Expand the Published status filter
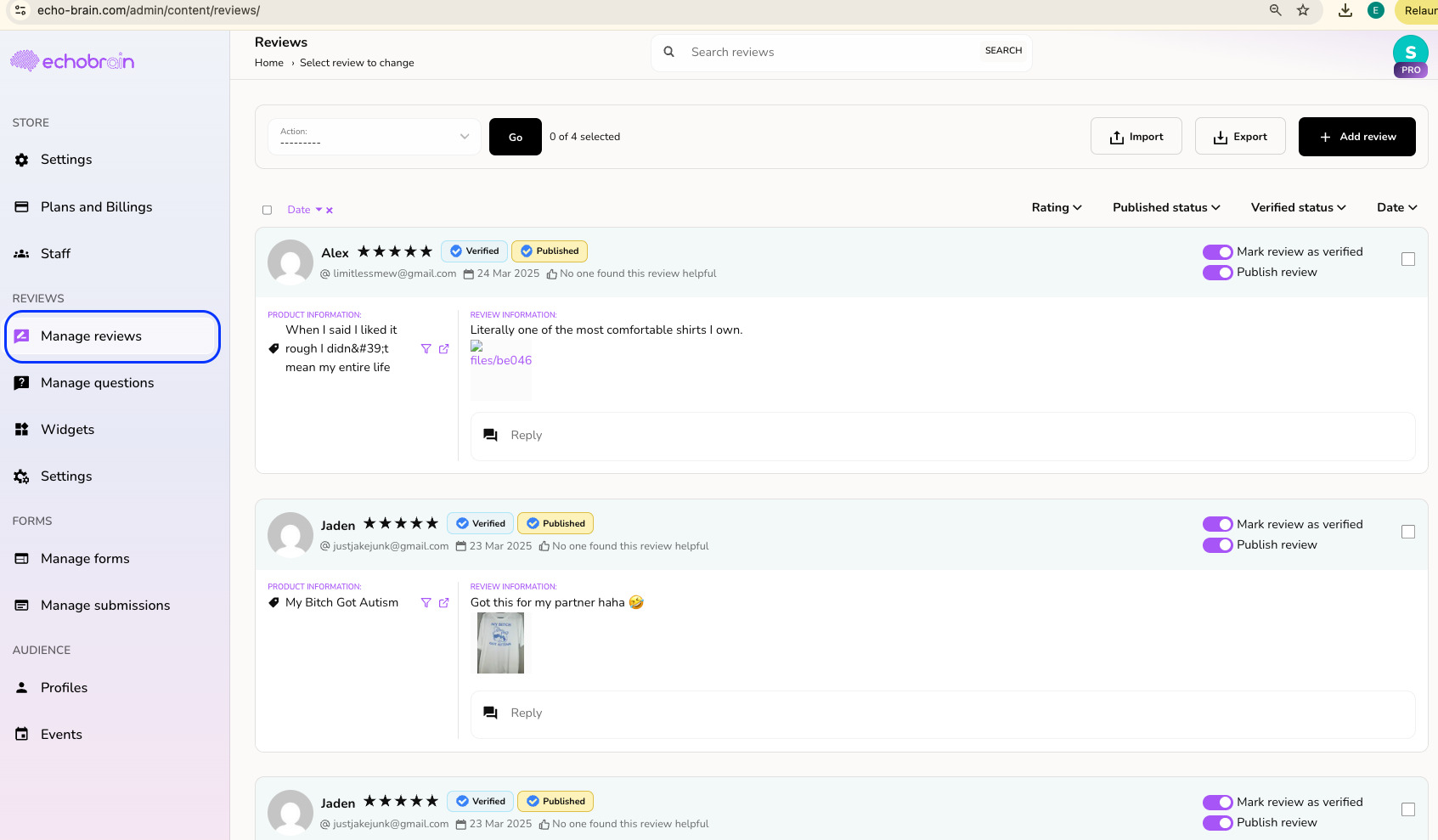Viewport: 1438px width, 840px height. pos(1166,207)
